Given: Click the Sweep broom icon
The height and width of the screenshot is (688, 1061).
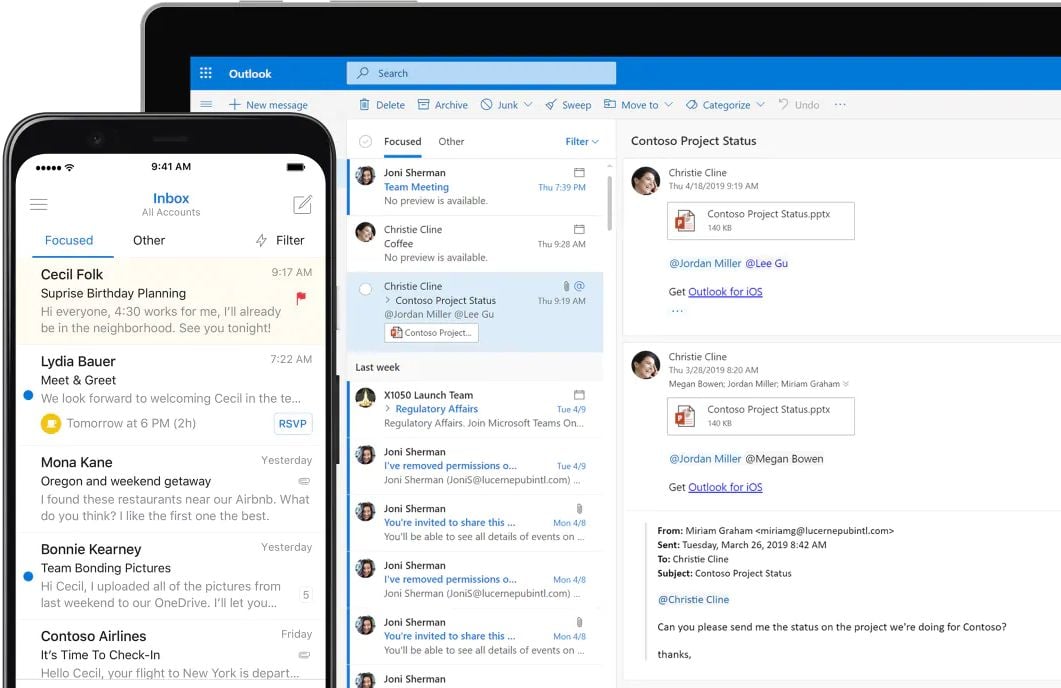Looking at the screenshot, I should [x=552, y=105].
